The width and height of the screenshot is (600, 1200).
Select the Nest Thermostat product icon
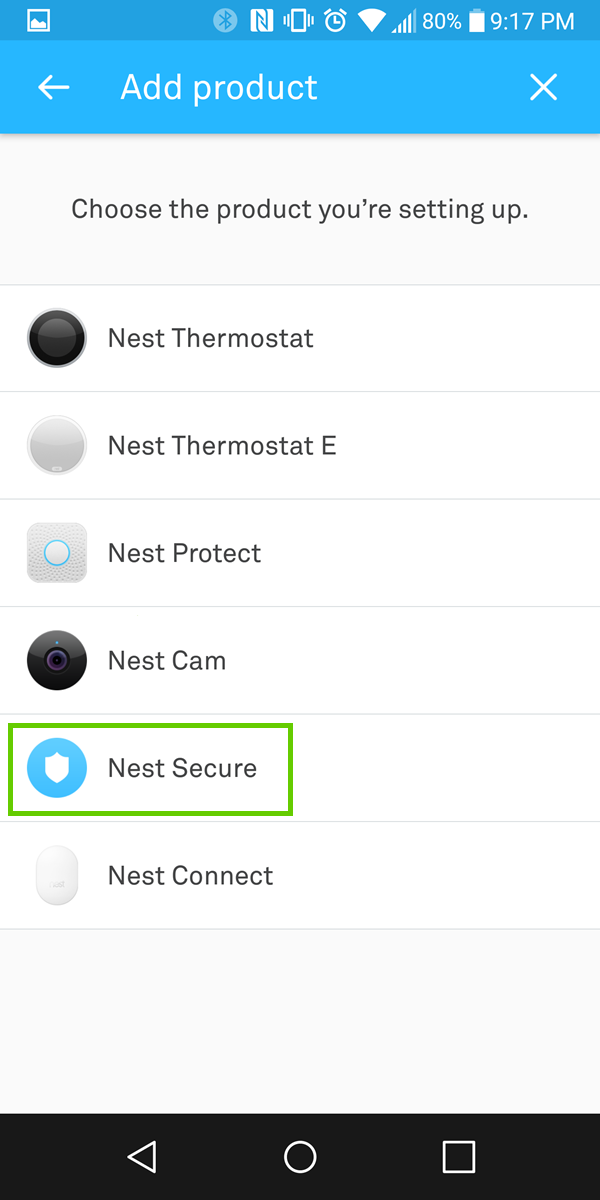point(57,338)
